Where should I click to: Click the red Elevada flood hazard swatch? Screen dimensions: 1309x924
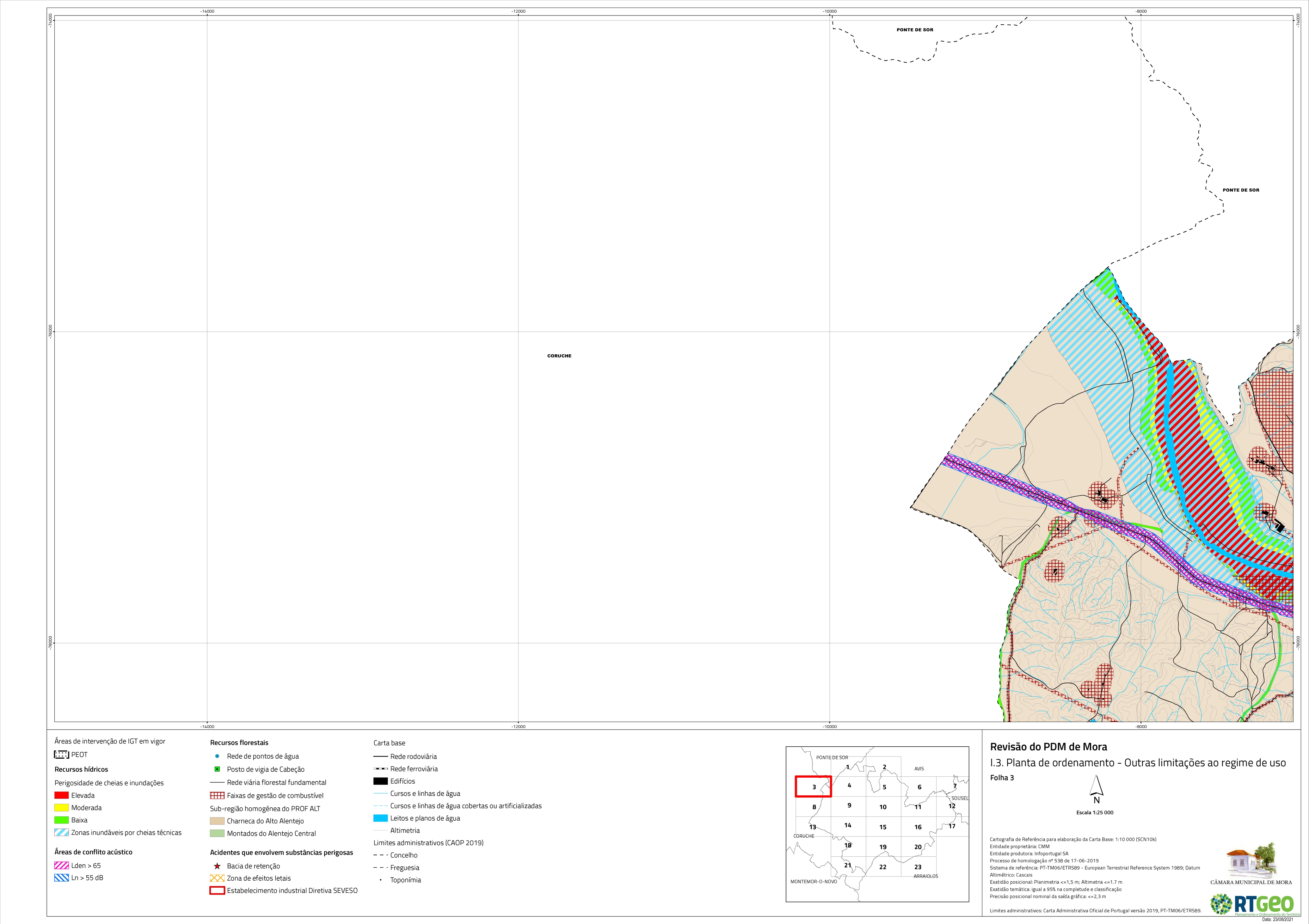click(x=62, y=795)
